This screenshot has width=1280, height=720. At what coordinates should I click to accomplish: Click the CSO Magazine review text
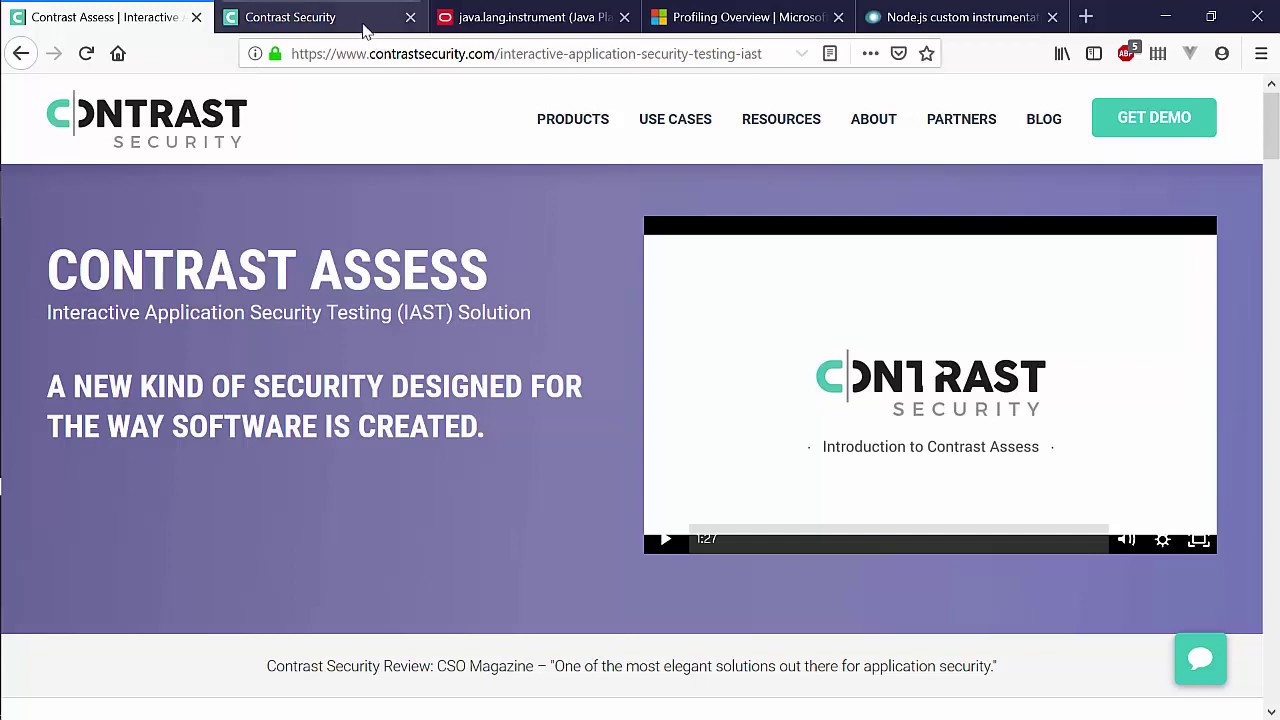click(631, 666)
